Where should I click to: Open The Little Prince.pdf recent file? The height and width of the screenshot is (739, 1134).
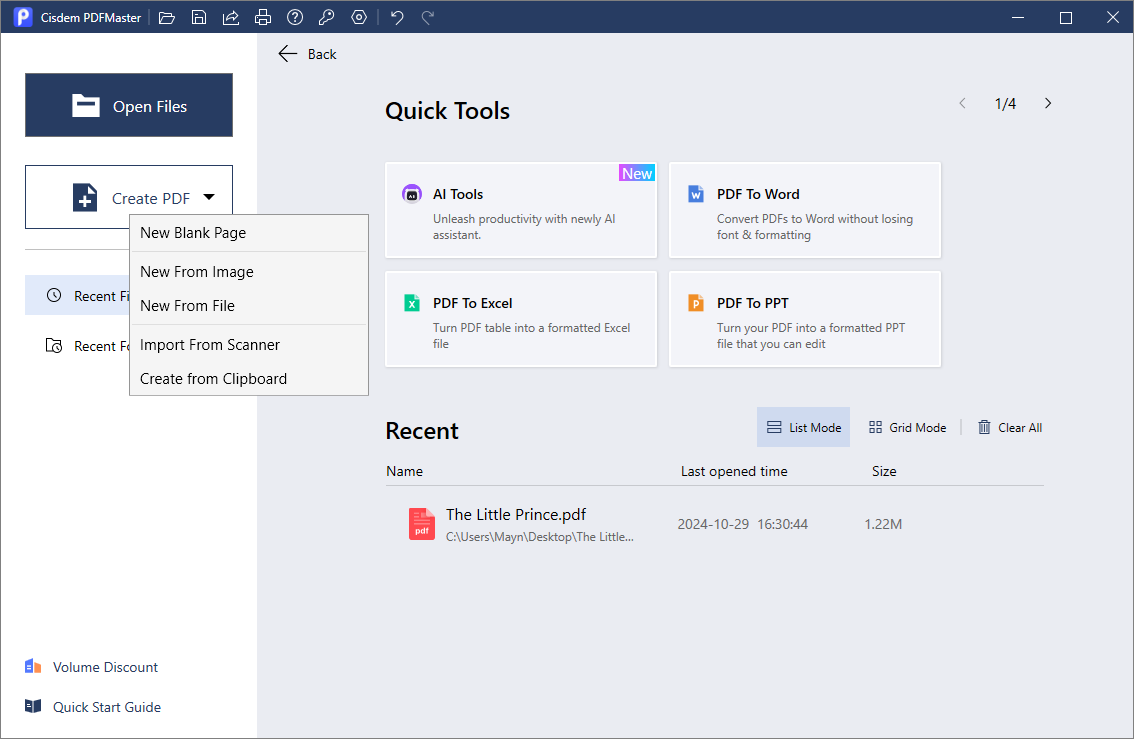pyautogui.click(x=715, y=524)
